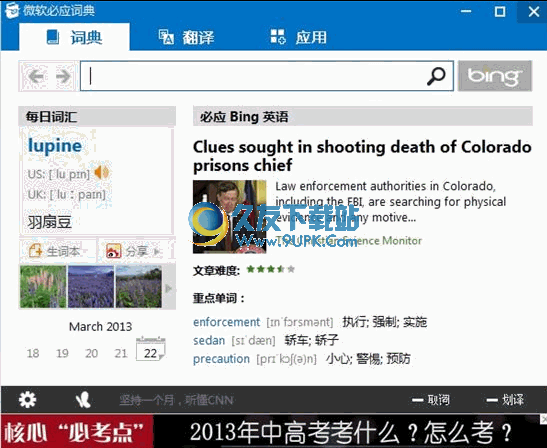The width and height of the screenshot is (547, 448).
Task: Open calendar picker on date 22
Action: pyautogui.click(x=151, y=349)
